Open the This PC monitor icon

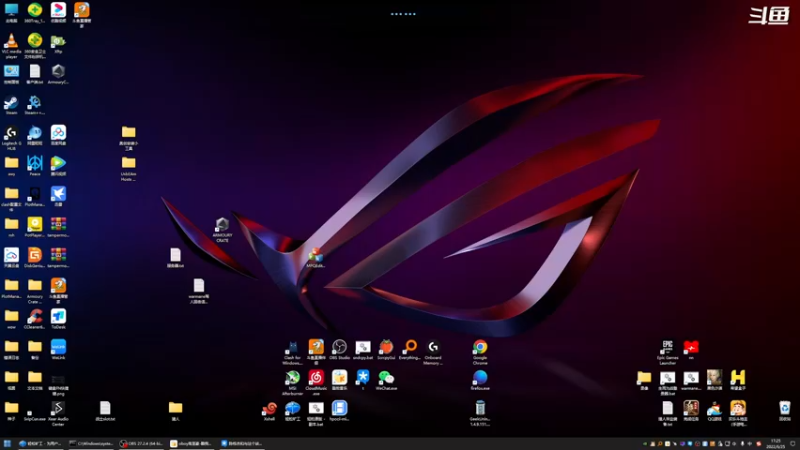click(11, 10)
